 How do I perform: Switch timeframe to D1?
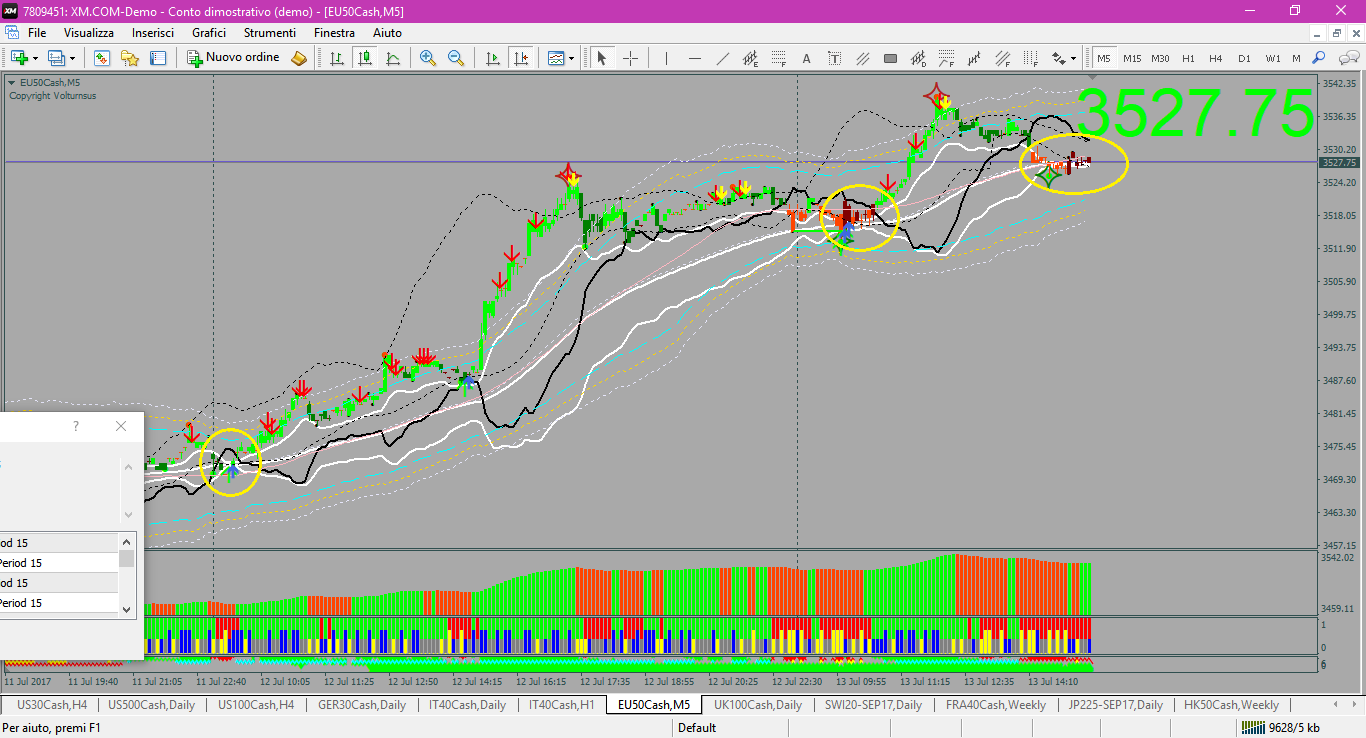(x=1244, y=58)
